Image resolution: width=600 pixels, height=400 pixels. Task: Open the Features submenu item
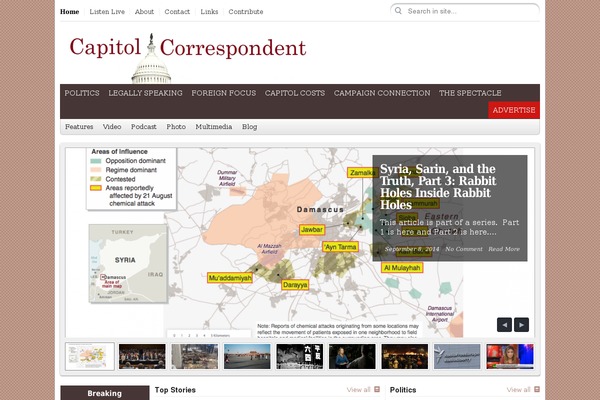point(79,127)
